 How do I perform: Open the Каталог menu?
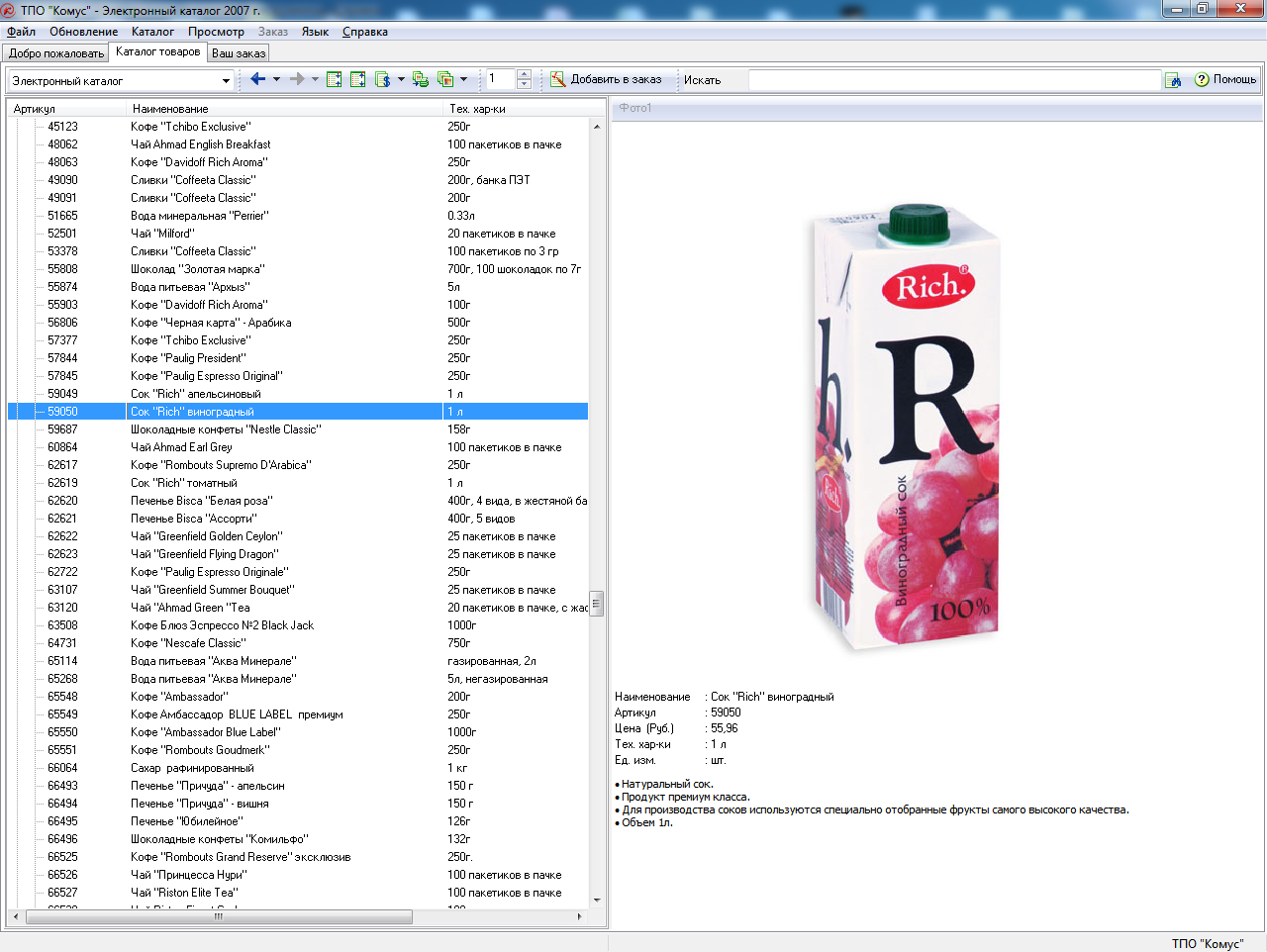point(152,32)
